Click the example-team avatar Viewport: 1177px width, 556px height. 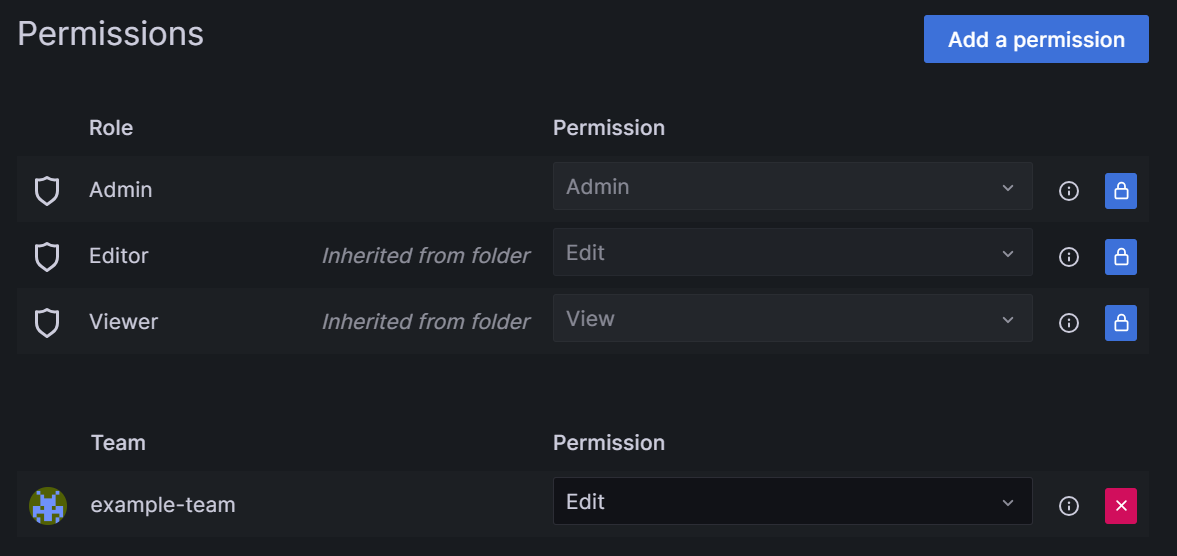click(48, 506)
